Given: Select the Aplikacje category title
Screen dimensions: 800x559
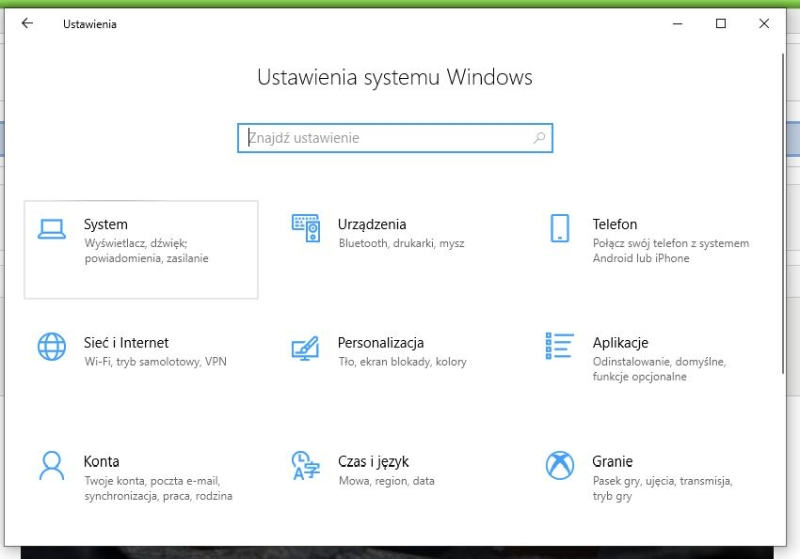Looking at the screenshot, I should 620,343.
